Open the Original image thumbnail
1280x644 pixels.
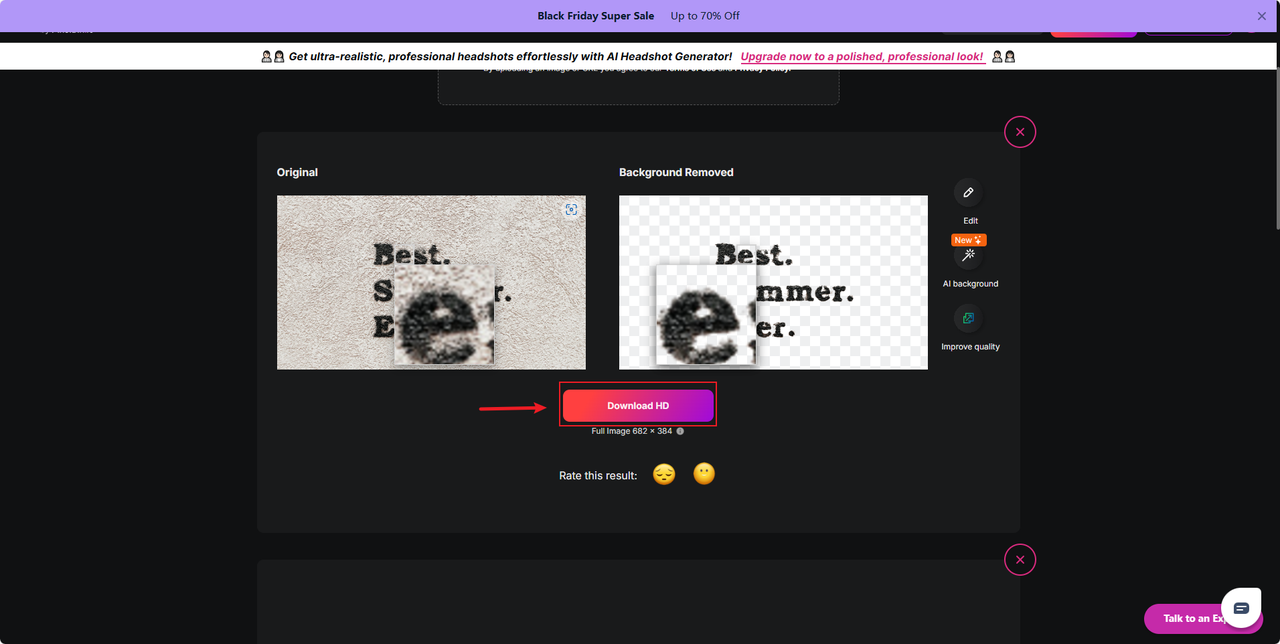tap(431, 282)
